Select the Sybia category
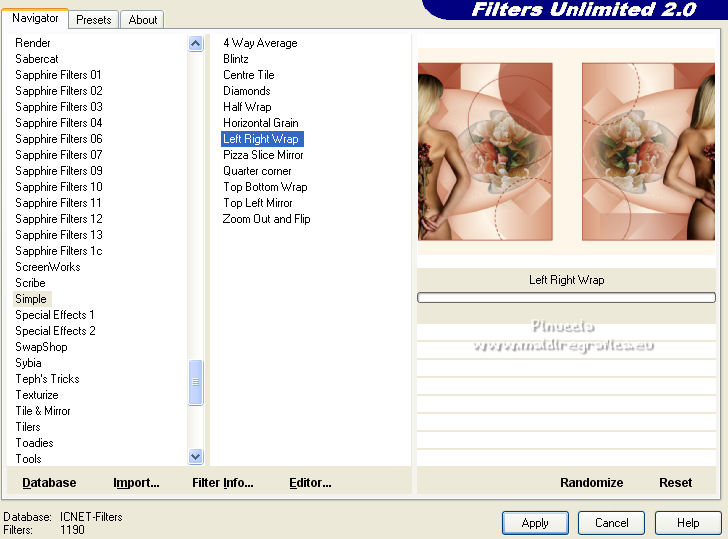The image size is (728, 539). click(28, 363)
